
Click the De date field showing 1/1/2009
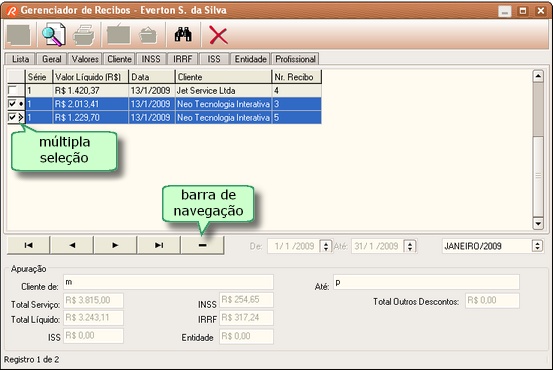pos(294,246)
